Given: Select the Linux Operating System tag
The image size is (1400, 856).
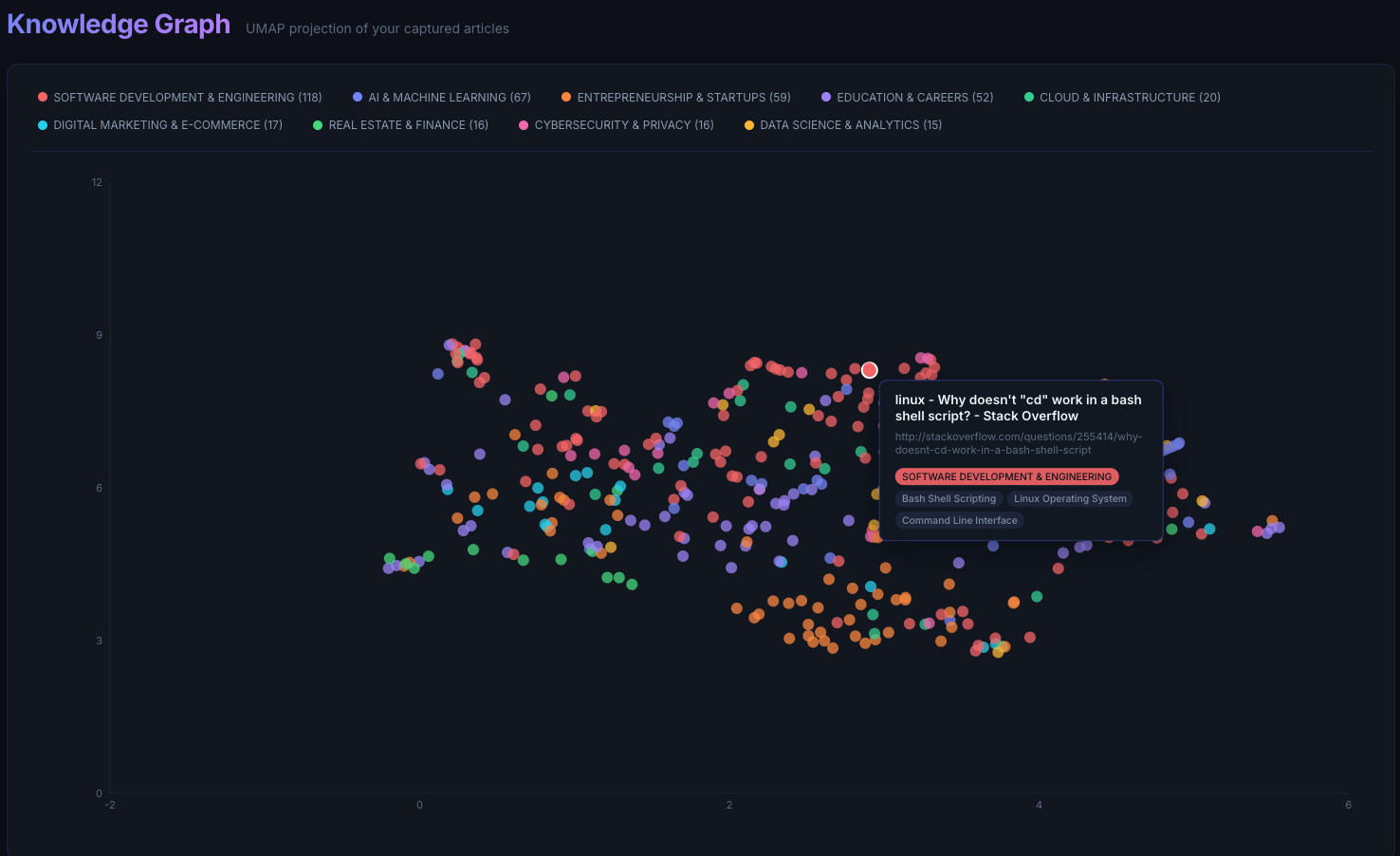Looking at the screenshot, I should [x=1070, y=498].
